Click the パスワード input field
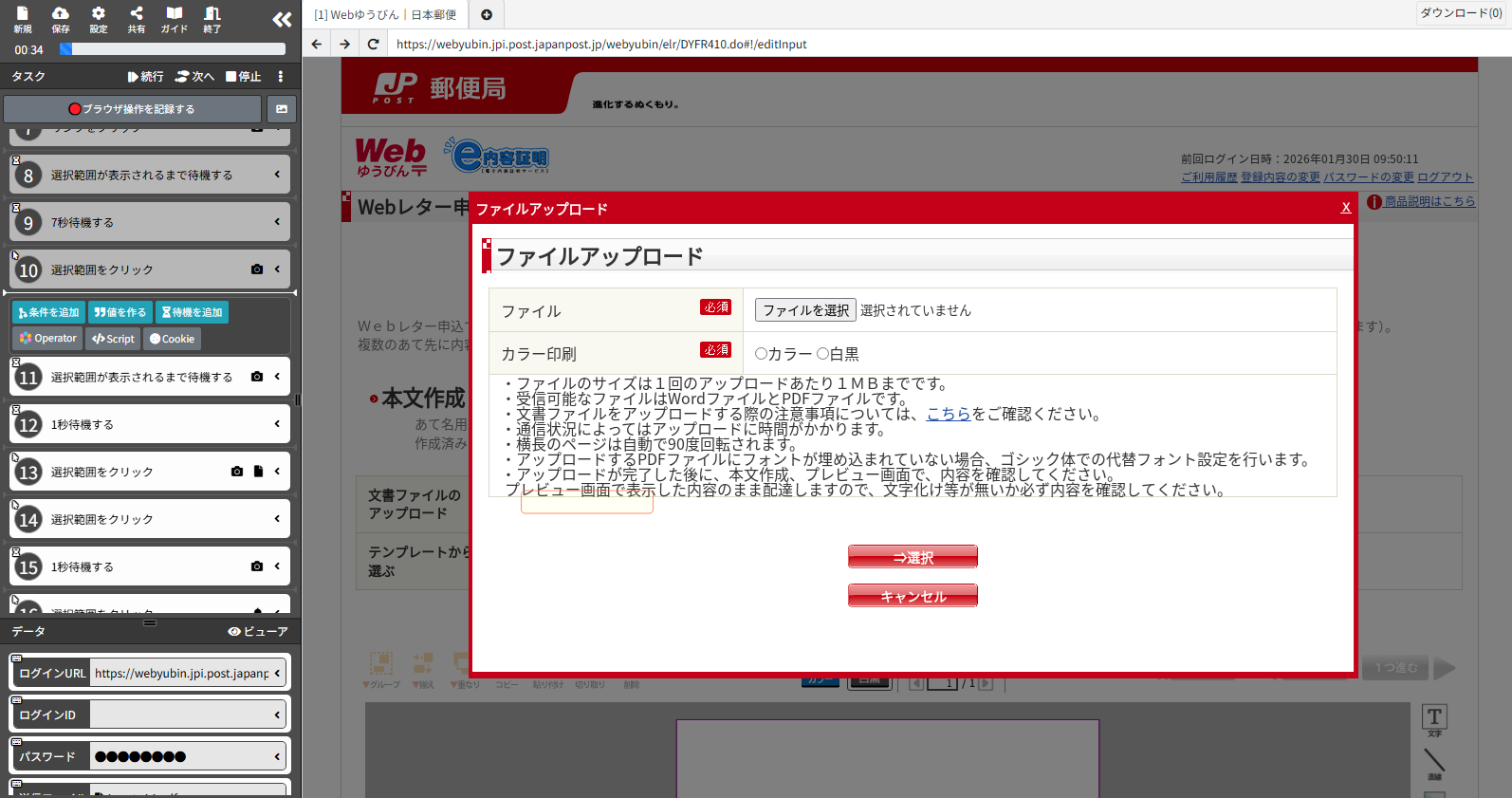 click(x=180, y=756)
